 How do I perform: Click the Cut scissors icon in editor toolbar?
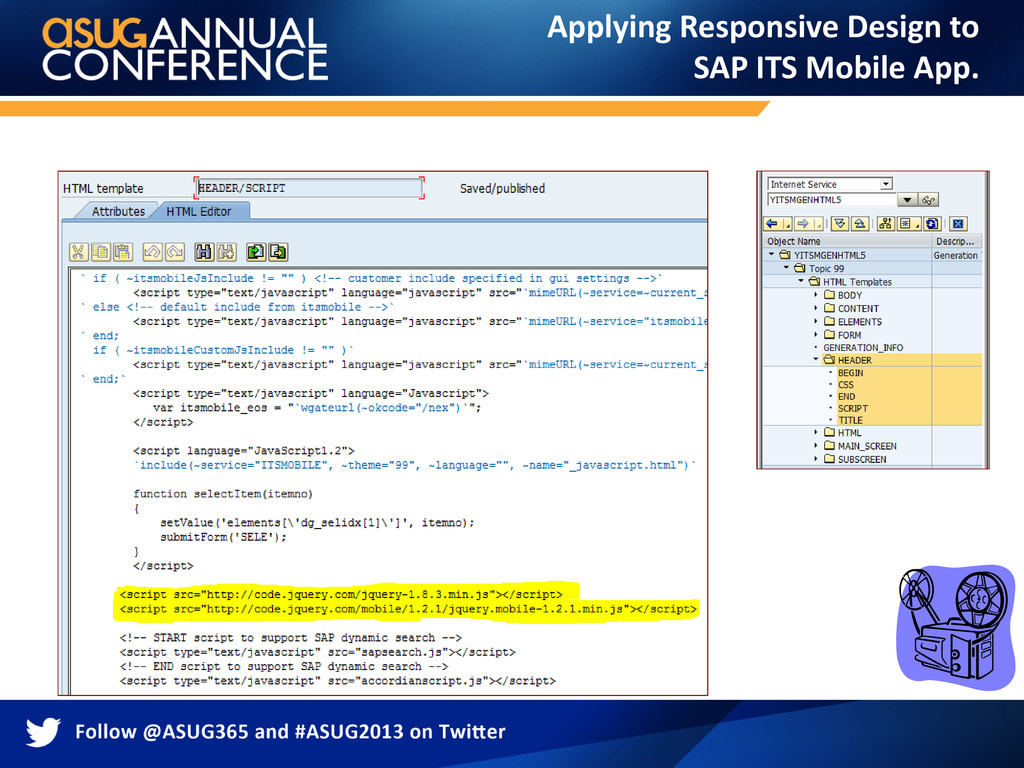pyautogui.click(x=78, y=251)
